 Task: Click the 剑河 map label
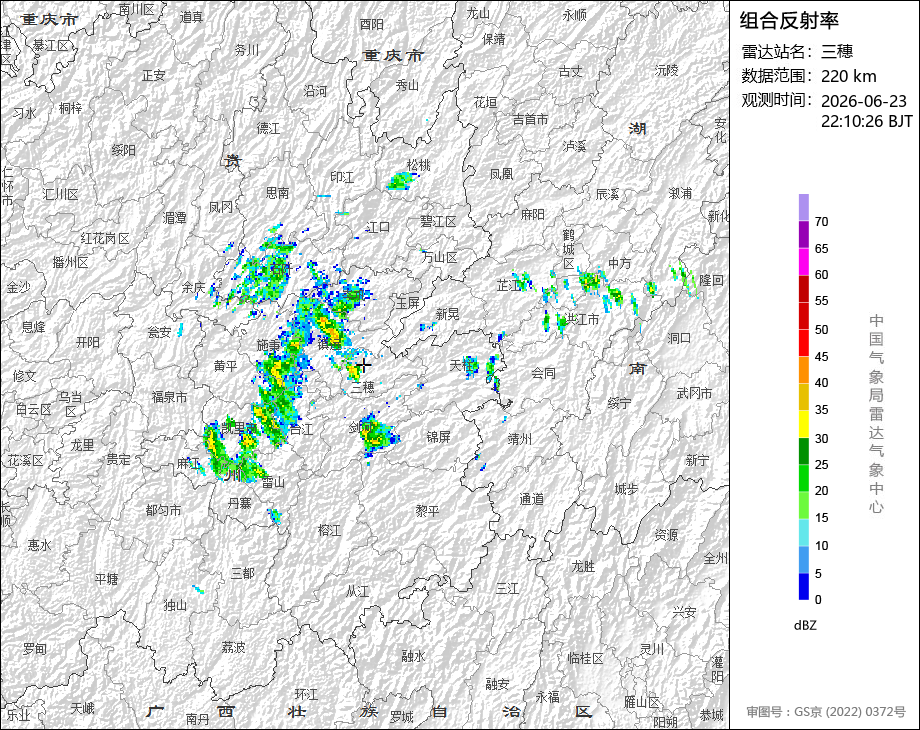click(360, 427)
